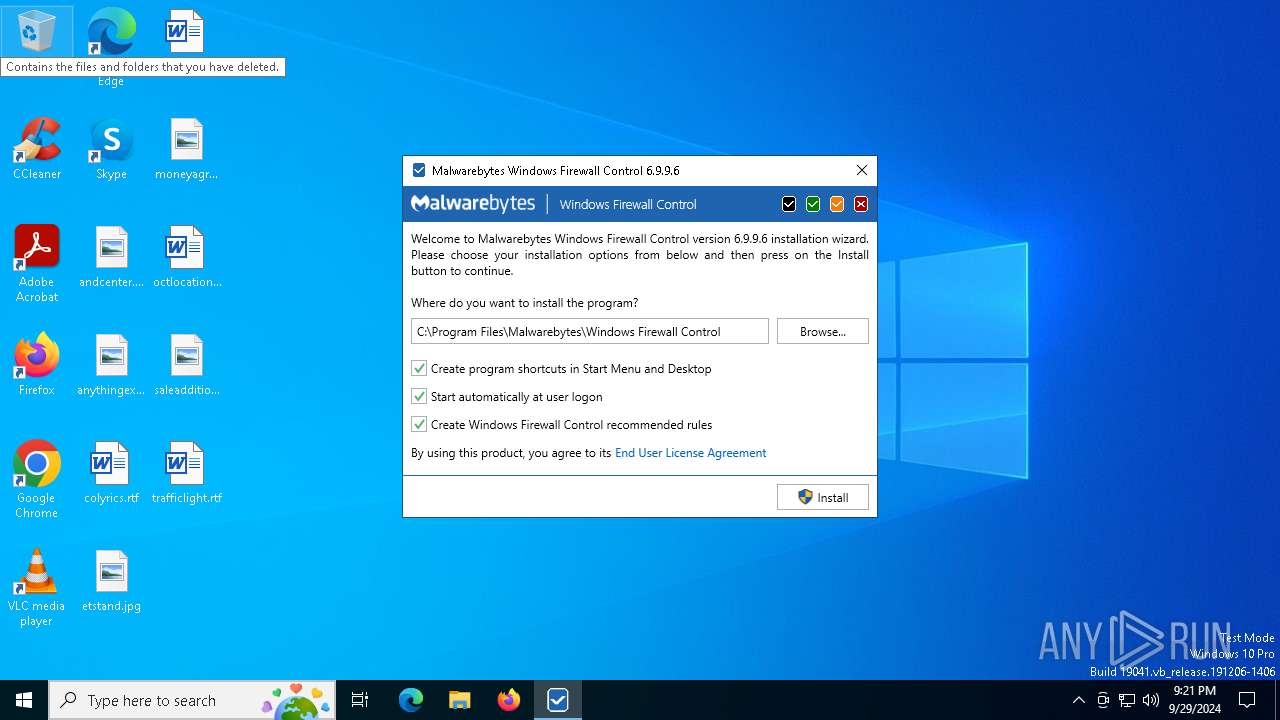Image resolution: width=1280 pixels, height=720 pixels.
Task: Select the moneyagr... image file
Action: tap(186, 150)
